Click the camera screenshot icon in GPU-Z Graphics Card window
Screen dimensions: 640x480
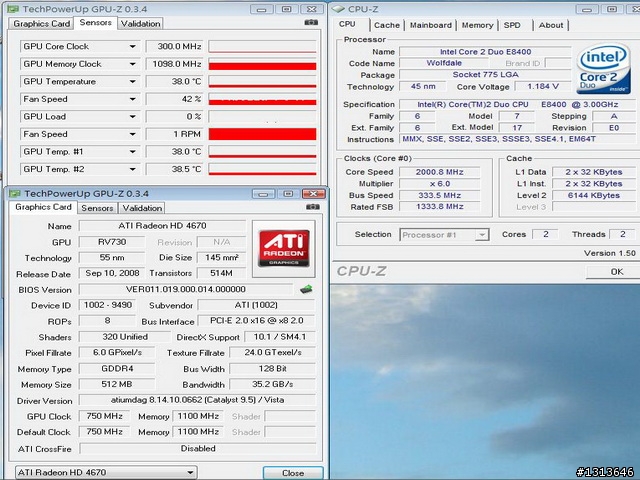(313, 207)
